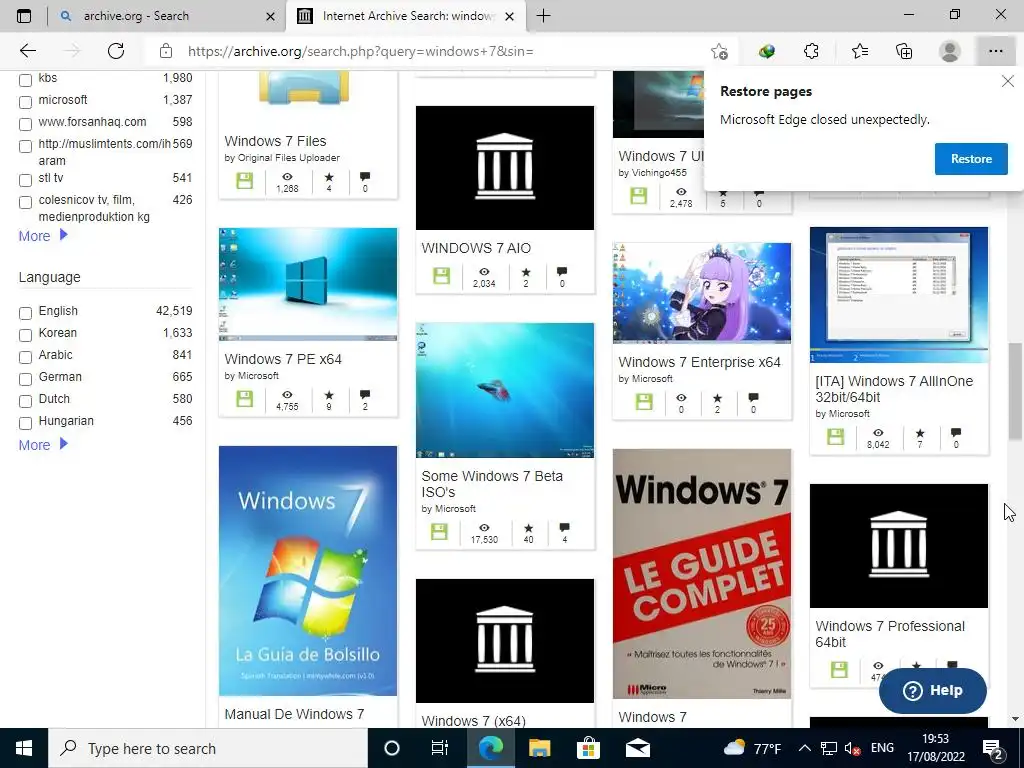This screenshot has width=1024, height=768.
Task: Open the WINDOWS 7 AIO title link
Action: 476,248
